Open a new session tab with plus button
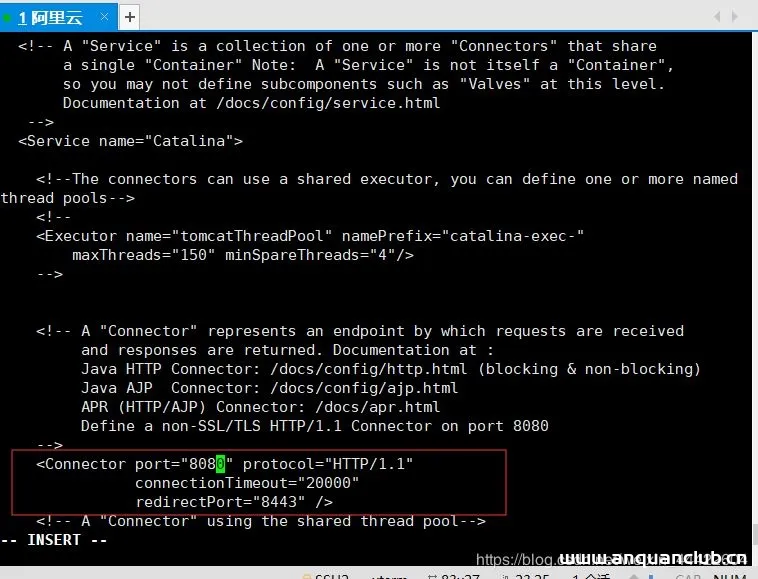This screenshot has height=579, width=758. click(130, 17)
